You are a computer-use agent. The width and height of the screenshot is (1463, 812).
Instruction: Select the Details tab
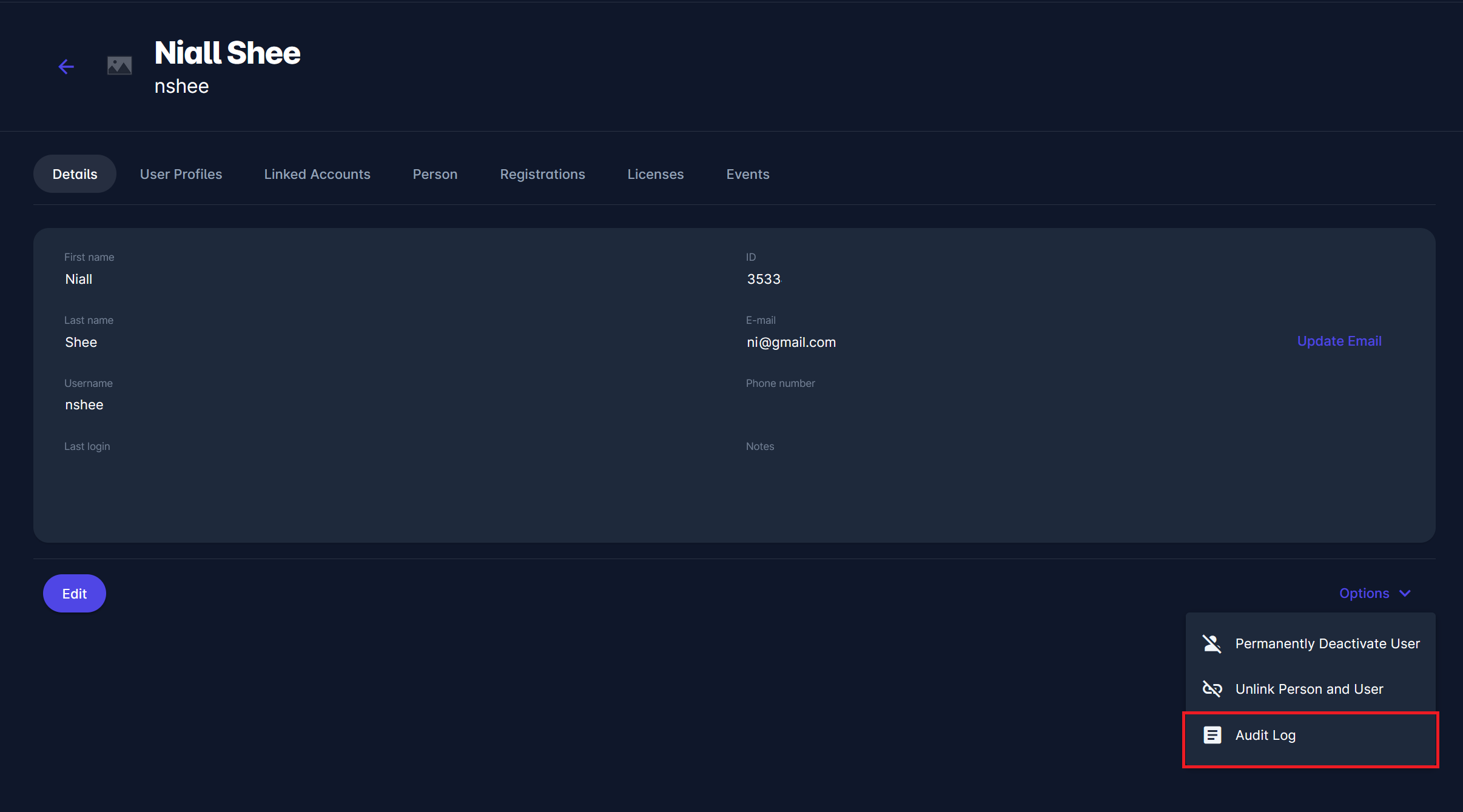tap(75, 174)
